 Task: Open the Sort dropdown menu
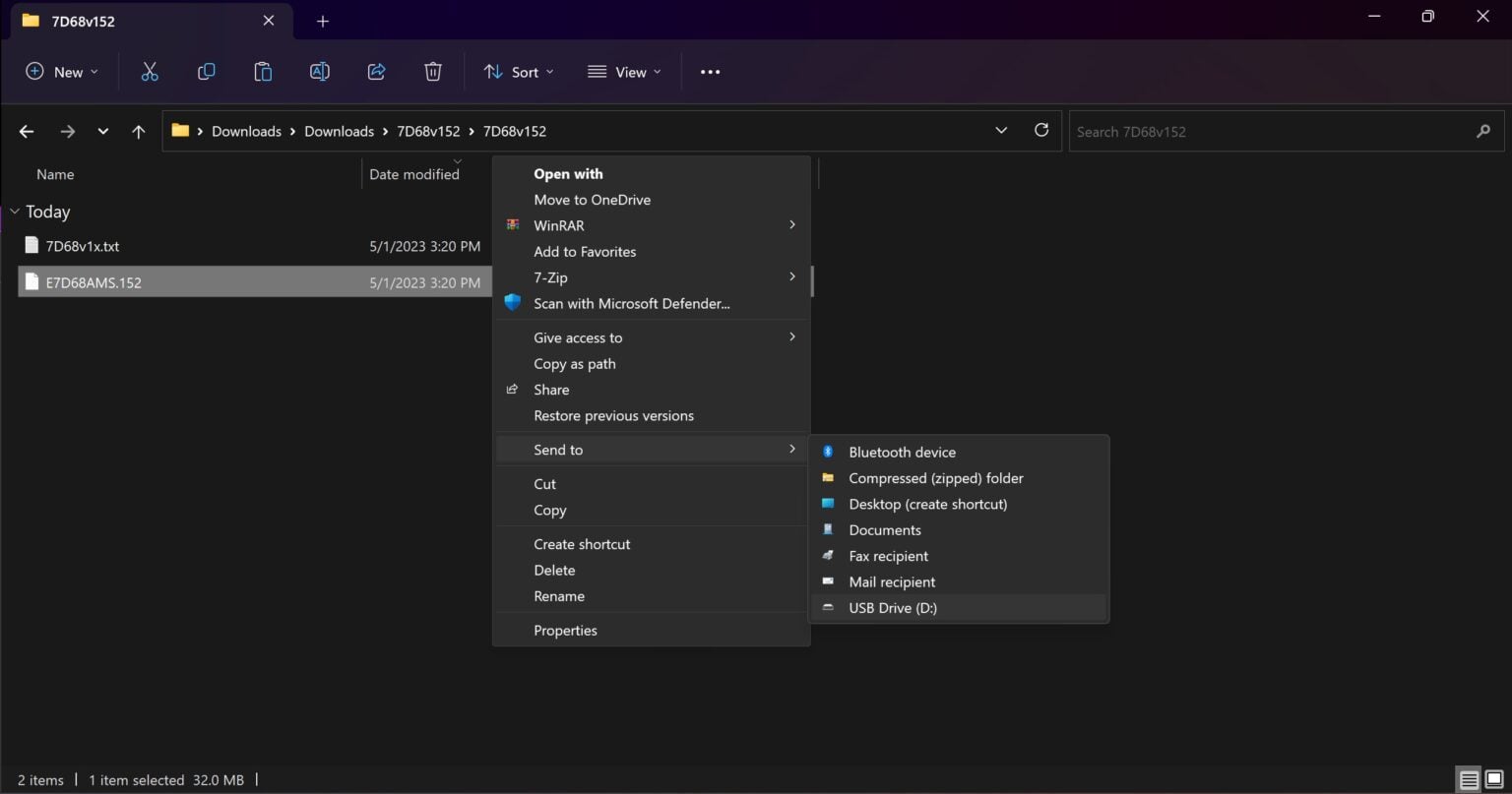tap(519, 72)
